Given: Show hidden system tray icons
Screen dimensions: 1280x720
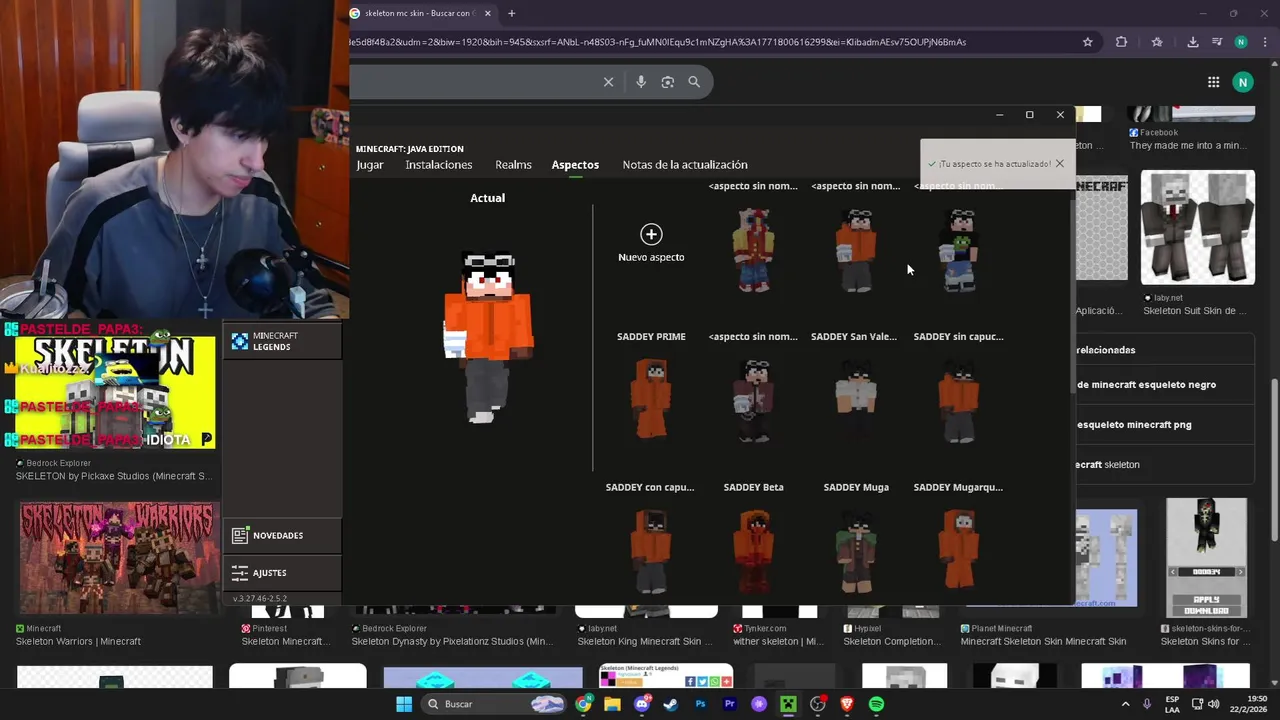Looking at the screenshot, I should pos(1125,704).
